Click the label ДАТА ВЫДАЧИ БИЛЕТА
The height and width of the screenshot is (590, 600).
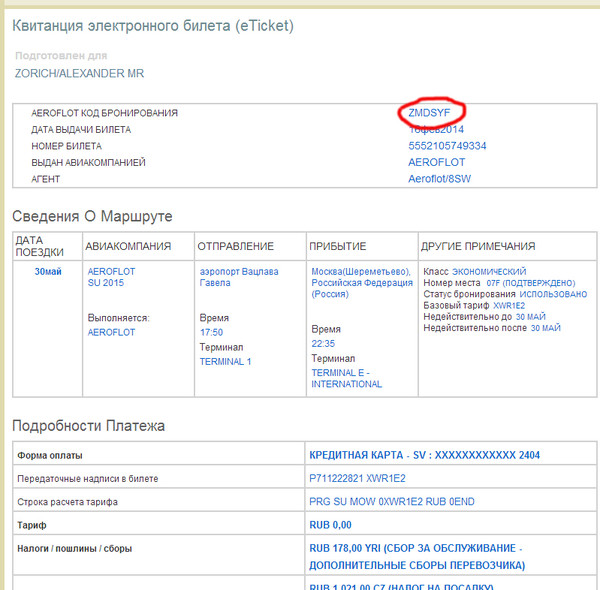pos(81,130)
